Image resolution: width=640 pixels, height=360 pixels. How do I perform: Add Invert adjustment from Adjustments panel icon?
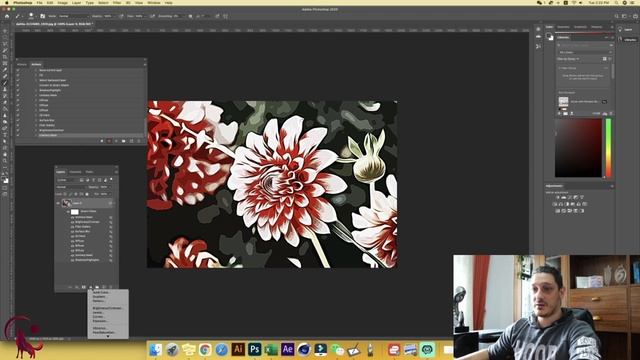558,211
